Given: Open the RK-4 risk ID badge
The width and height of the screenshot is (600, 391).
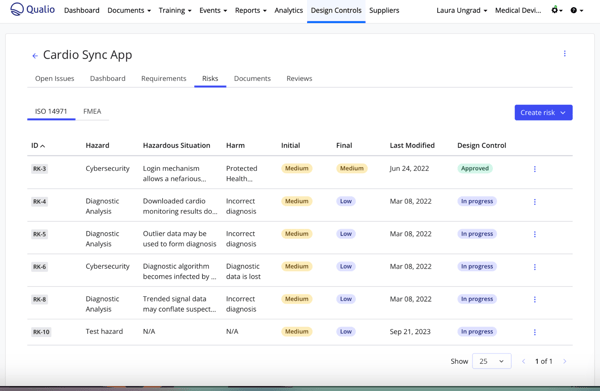Looking at the screenshot, I should [x=39, y=202].
